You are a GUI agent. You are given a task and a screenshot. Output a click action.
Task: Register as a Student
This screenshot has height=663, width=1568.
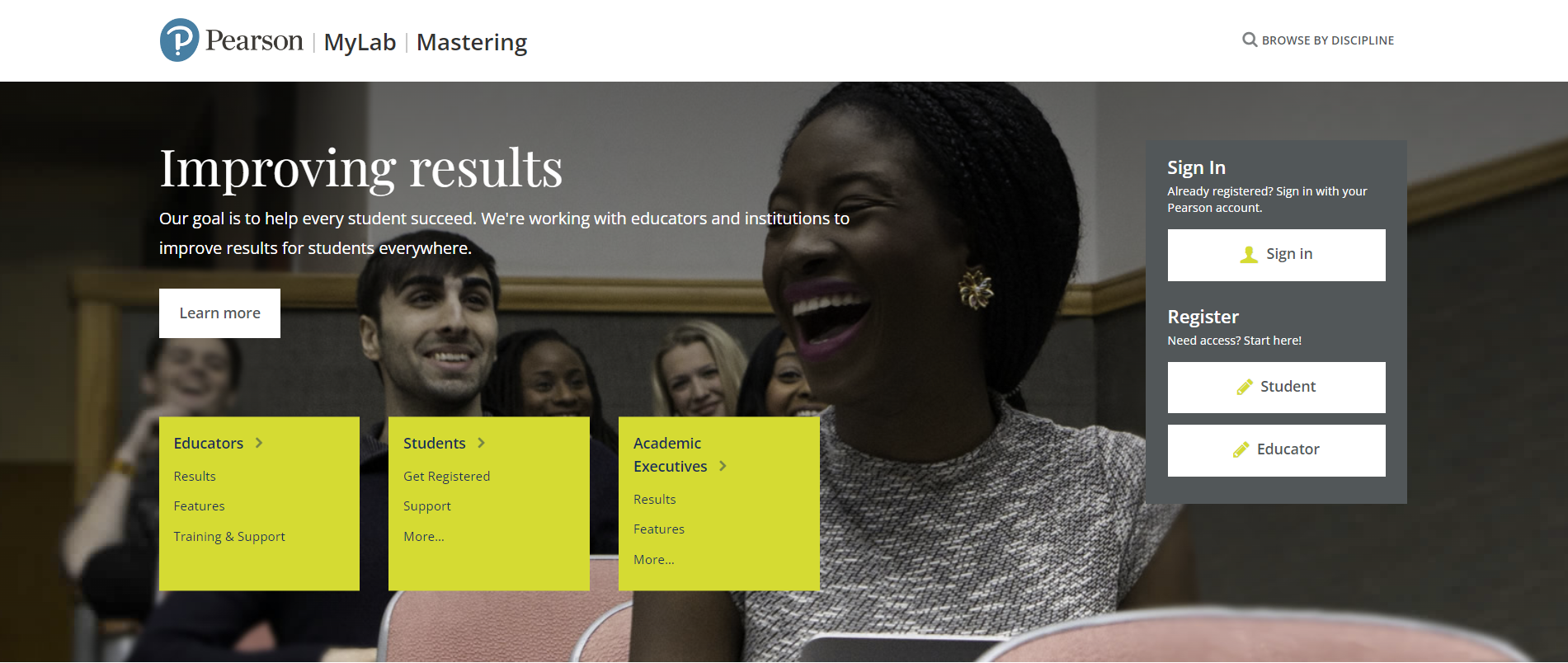click(x=1276, y=387)
